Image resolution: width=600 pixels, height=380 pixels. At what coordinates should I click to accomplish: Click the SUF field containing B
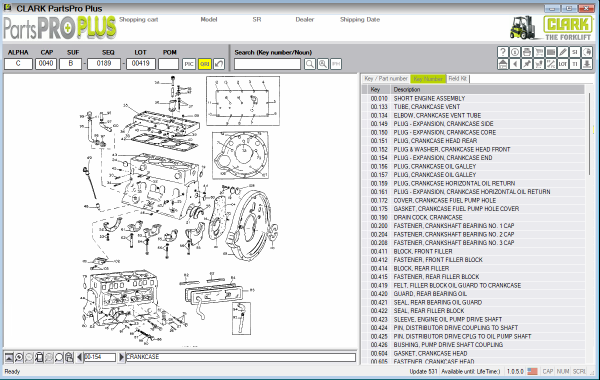70,64
